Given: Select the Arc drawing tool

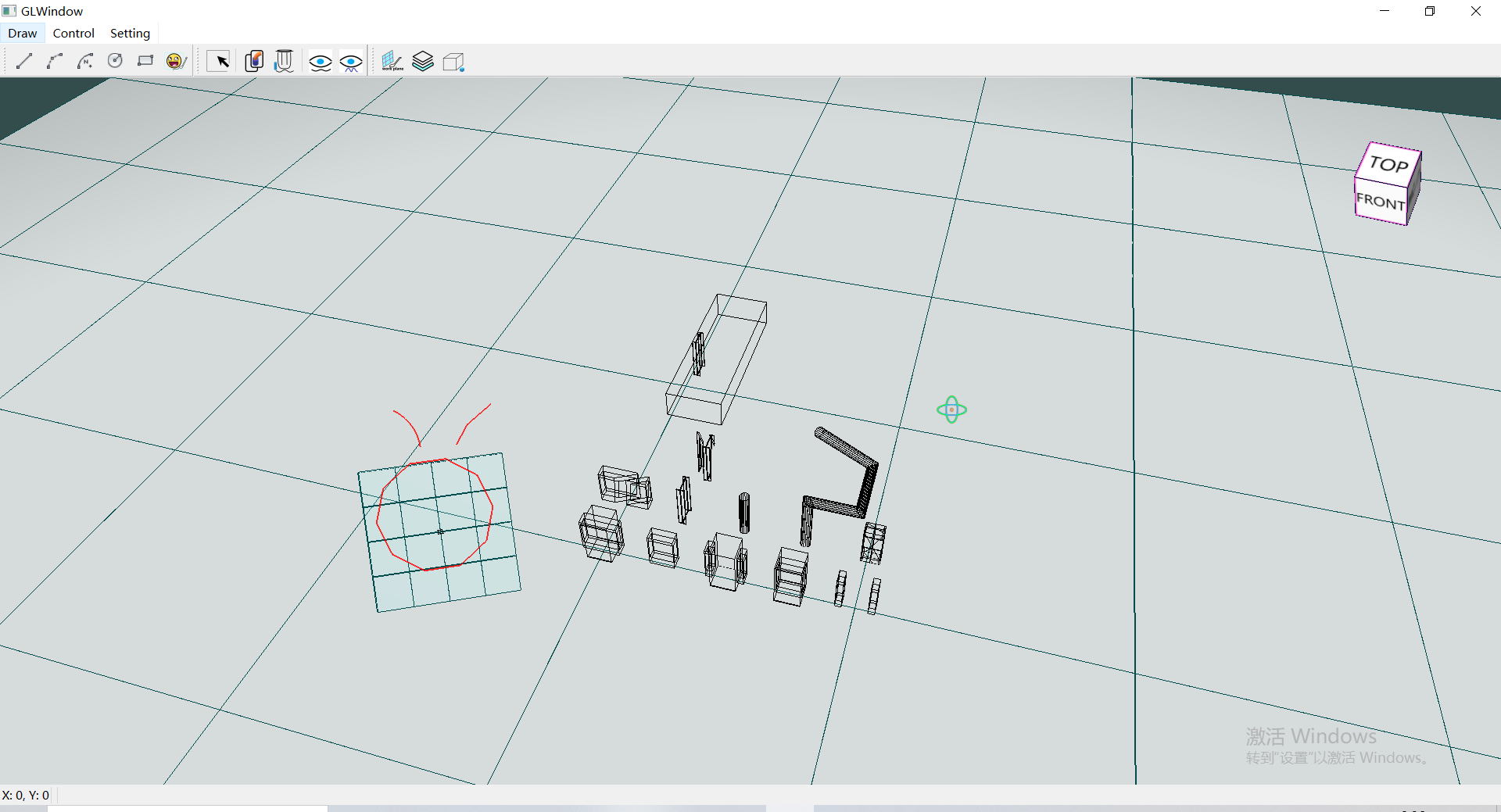Looking at the screenshot, I should click(55, 61).
